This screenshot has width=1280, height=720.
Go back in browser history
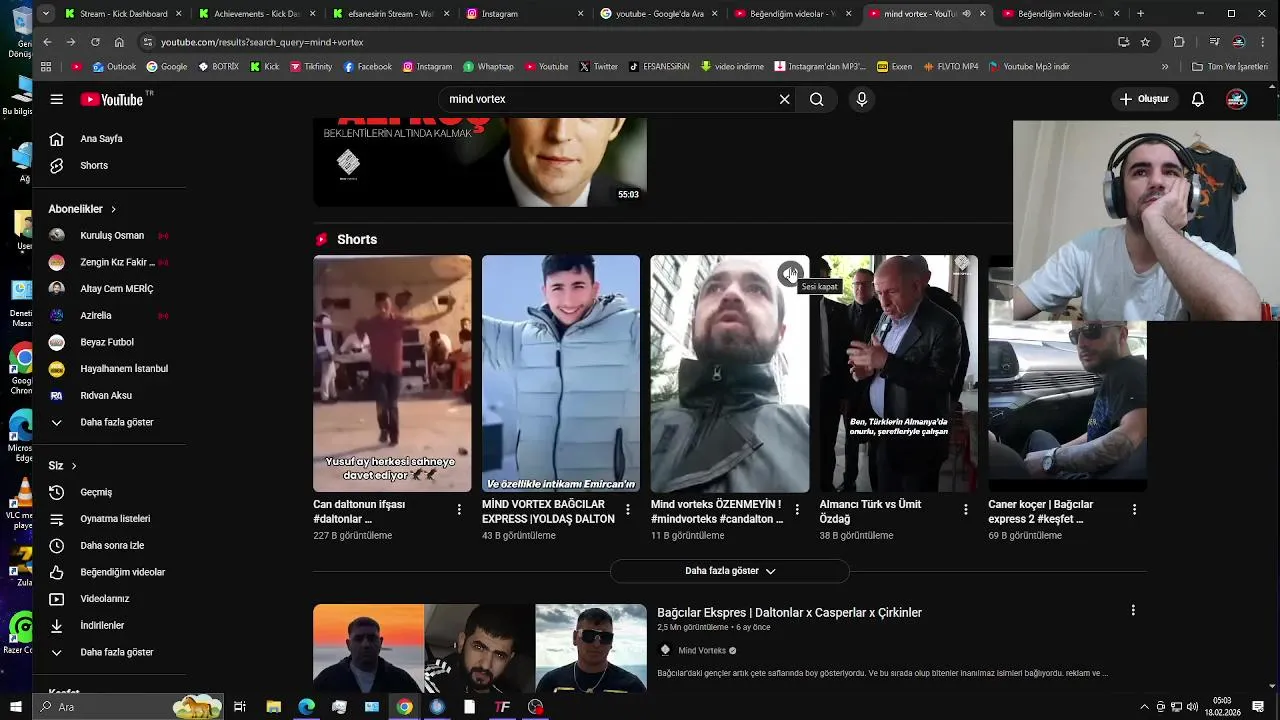(x=47, y=42)
